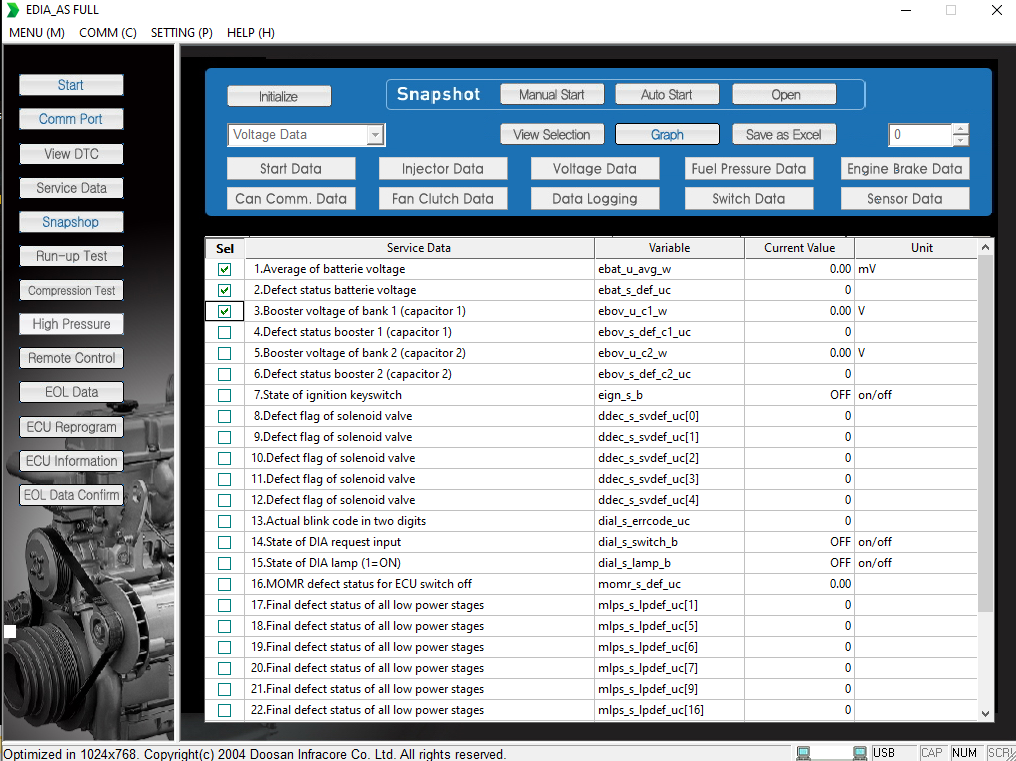Image resolution: width=1016 pixels, height=761 pixels.
Task: Click the Auto Start snapshot button
Action: tap(667, 95)
